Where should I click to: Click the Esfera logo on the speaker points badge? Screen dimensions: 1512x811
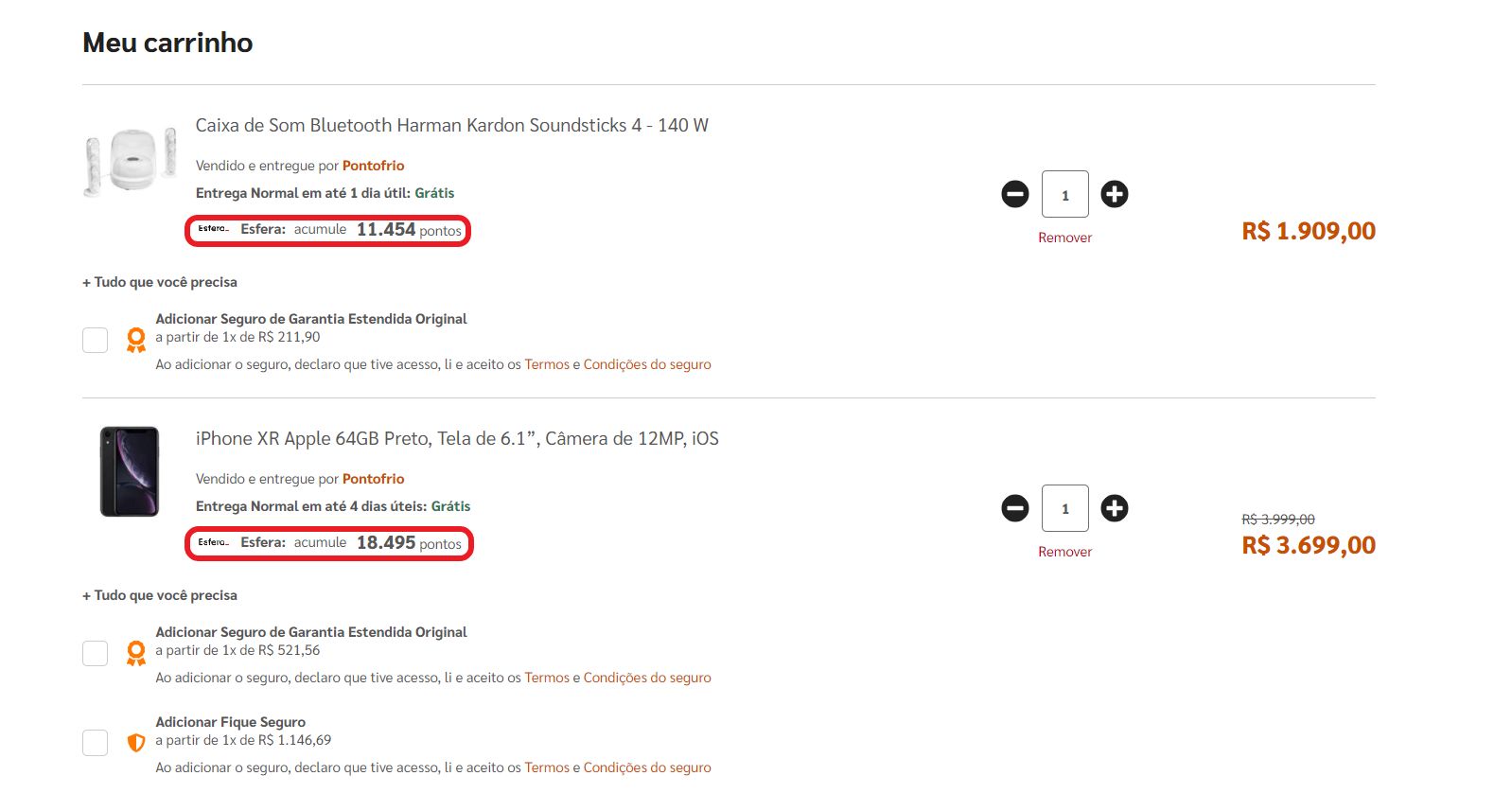(x=213, y=229)
